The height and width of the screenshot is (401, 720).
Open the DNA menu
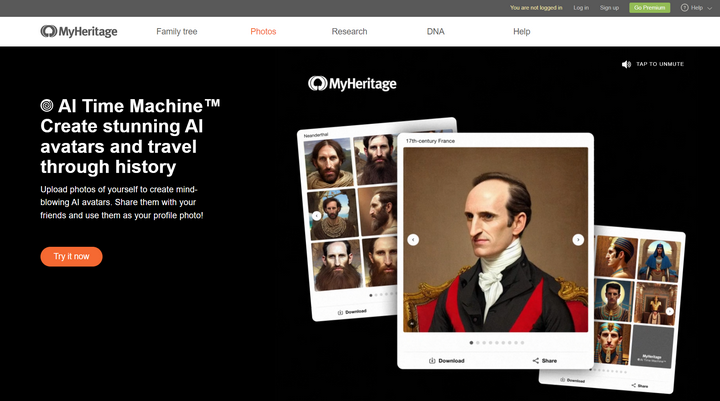pos(435,31)
